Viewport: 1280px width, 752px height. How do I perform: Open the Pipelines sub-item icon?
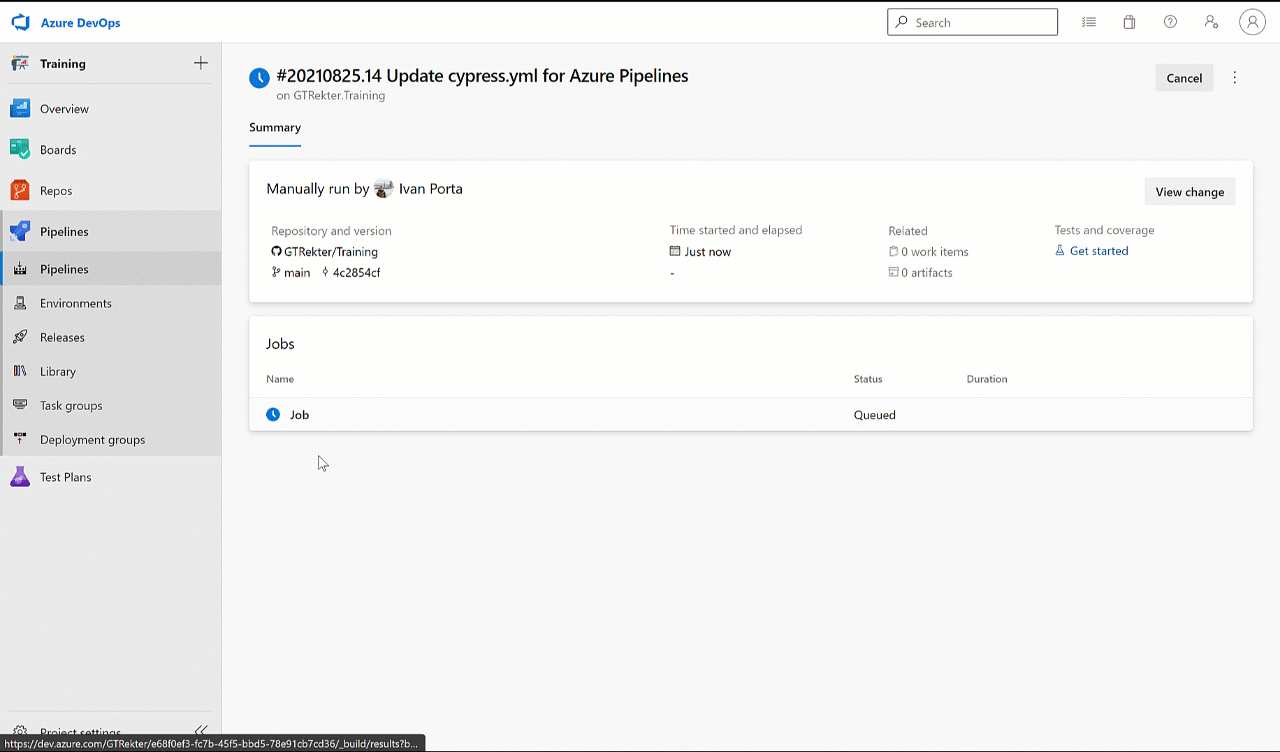click(20, 269)
